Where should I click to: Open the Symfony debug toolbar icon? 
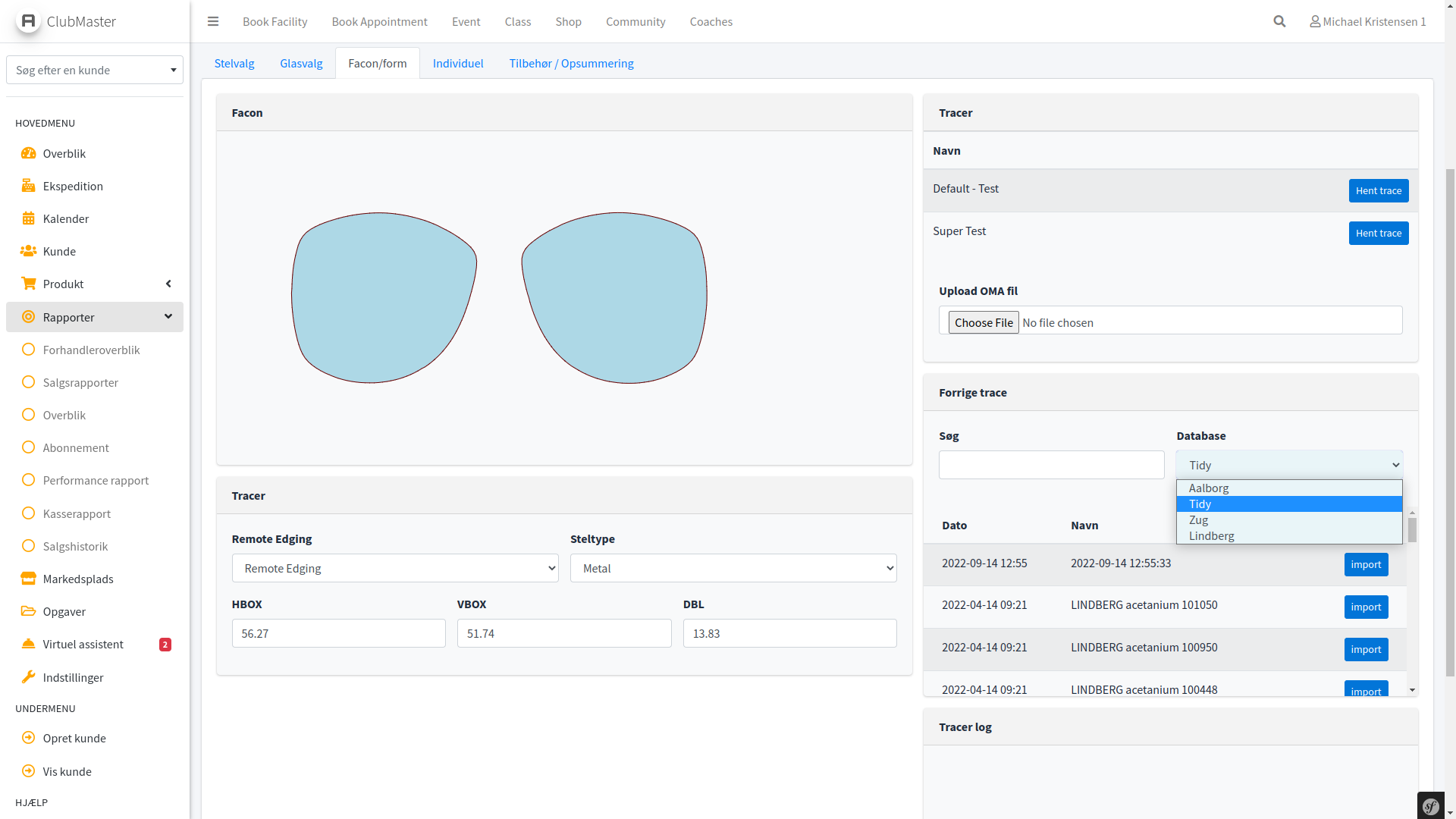click(1431, 806)
